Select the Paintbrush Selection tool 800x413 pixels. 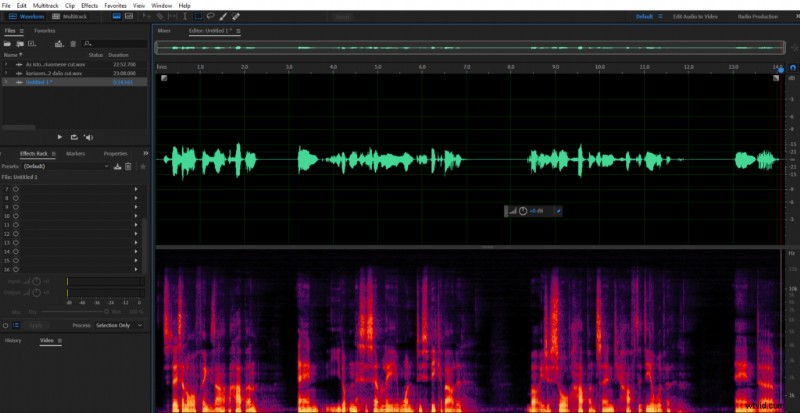(223, 16)
